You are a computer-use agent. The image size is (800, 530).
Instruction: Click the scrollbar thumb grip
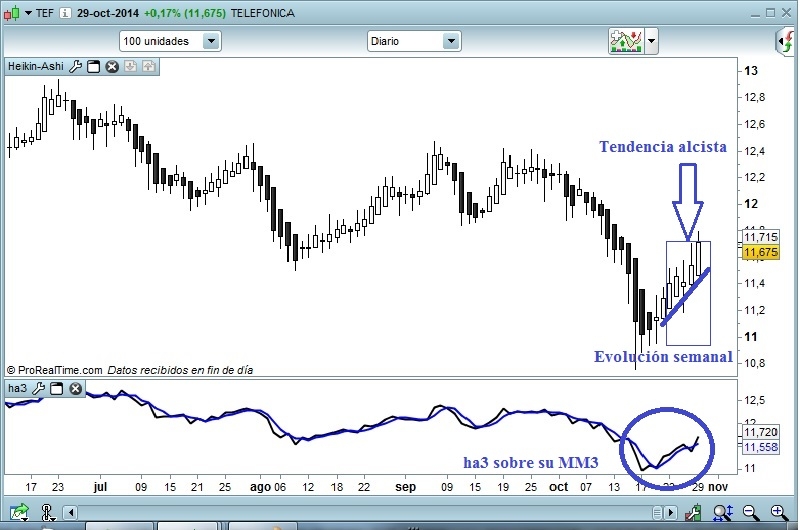(658, 512)
